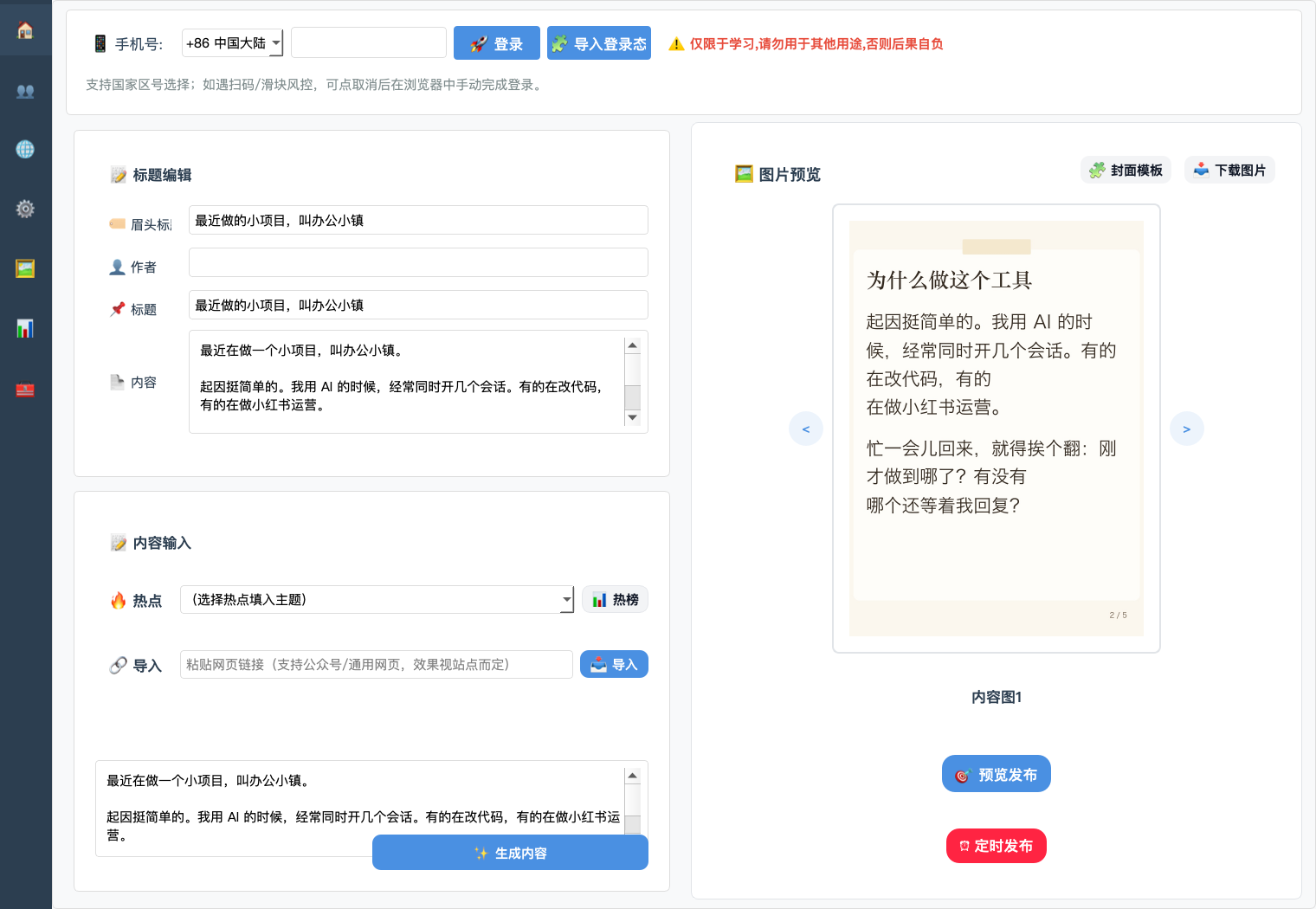
Task: Show the previous preview image
Action: click(806, 429)
